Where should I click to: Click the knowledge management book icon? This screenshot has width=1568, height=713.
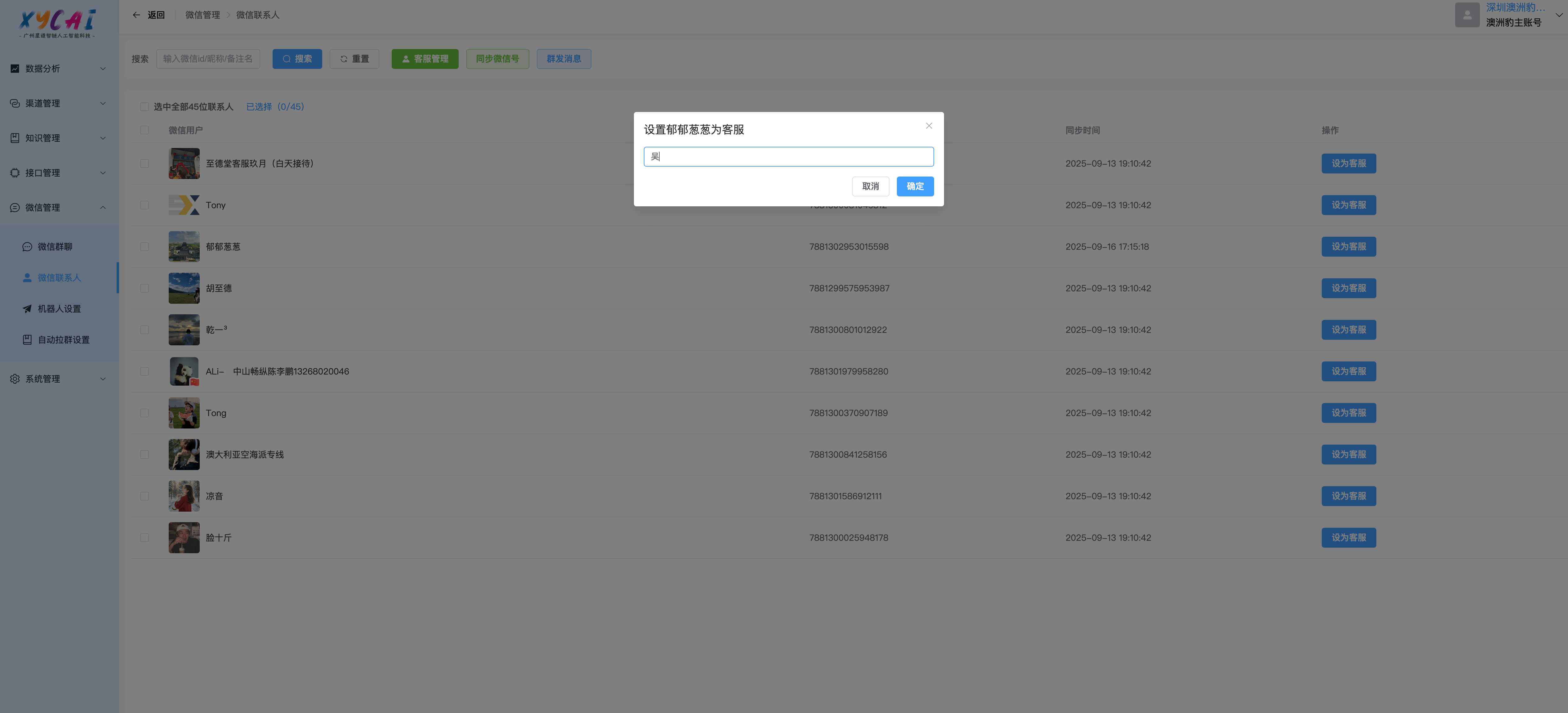(x=15, y=138)
